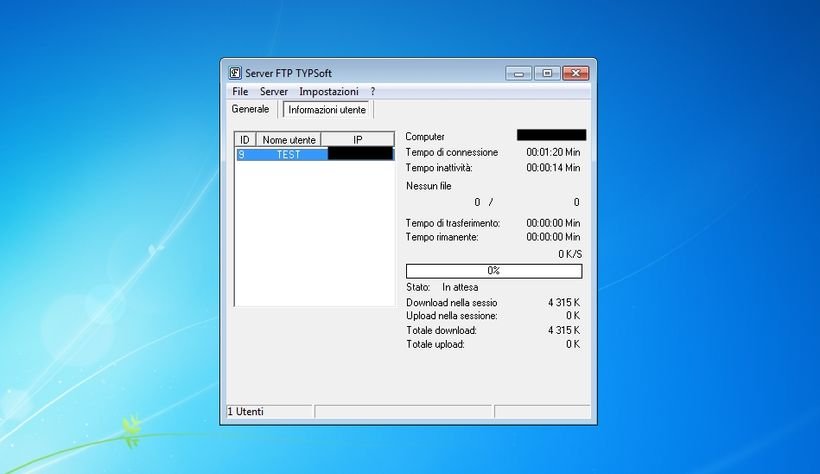Close the Server FTP TYPSoft window
Image resolution: width=820 pixels, height=474 pixels.
tap(575, 73)
